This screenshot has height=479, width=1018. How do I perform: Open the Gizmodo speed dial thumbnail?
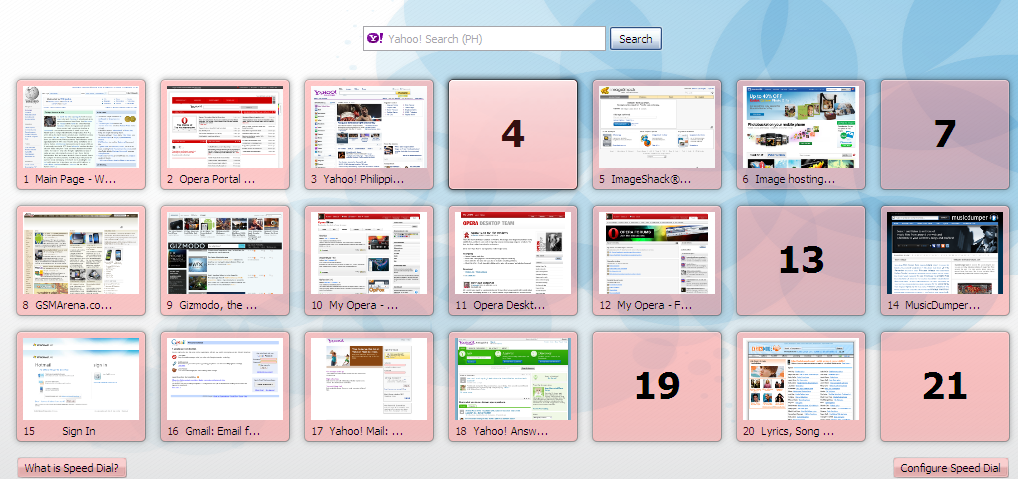pos(225,254)
